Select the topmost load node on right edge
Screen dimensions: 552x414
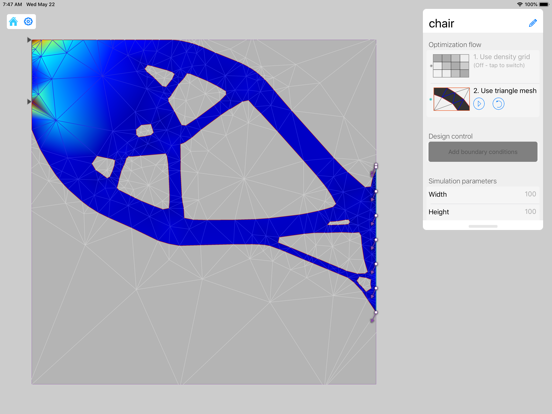coord(376,165)
